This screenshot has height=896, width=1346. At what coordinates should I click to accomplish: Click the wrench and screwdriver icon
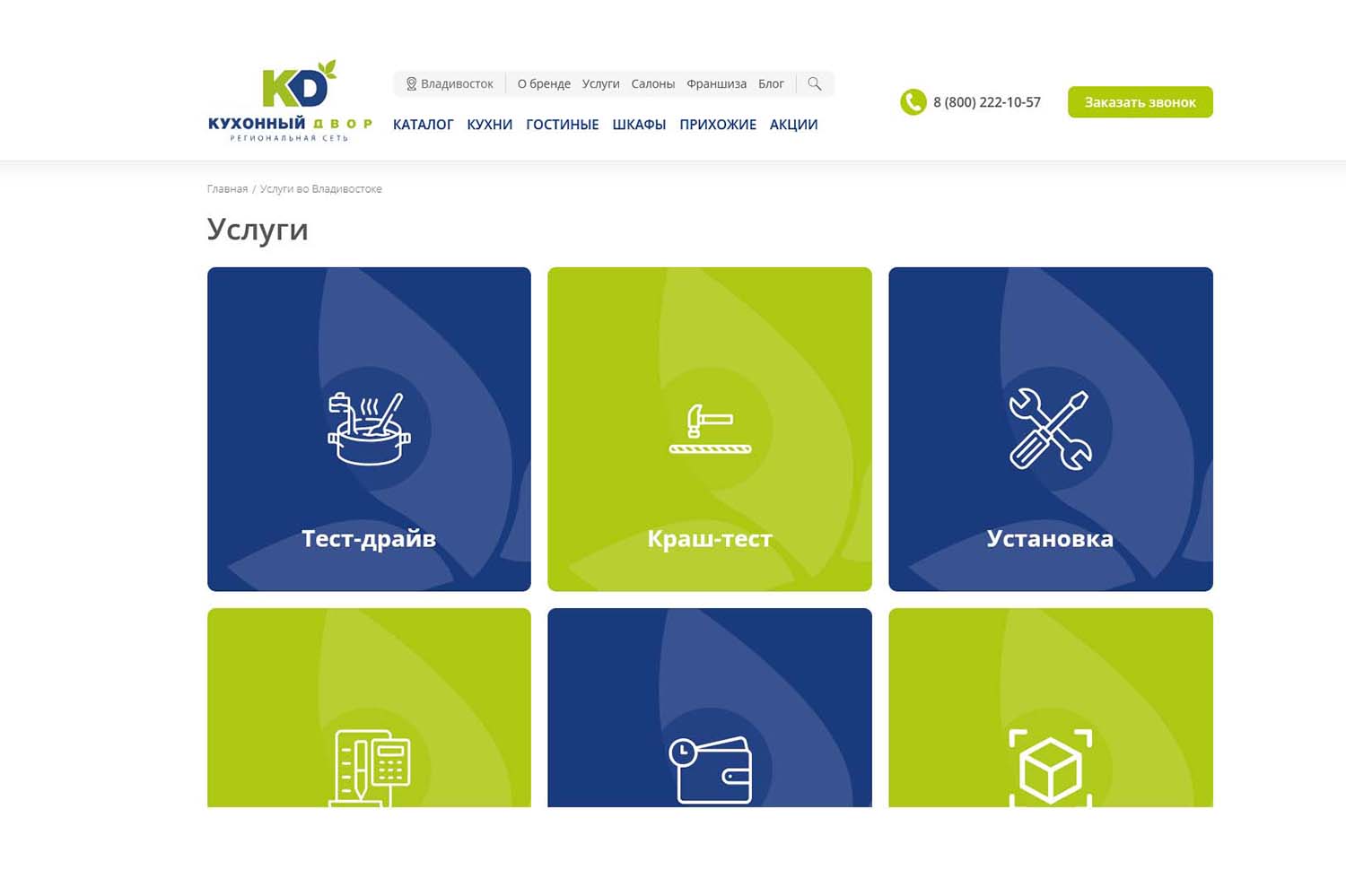click(1050, 429)
